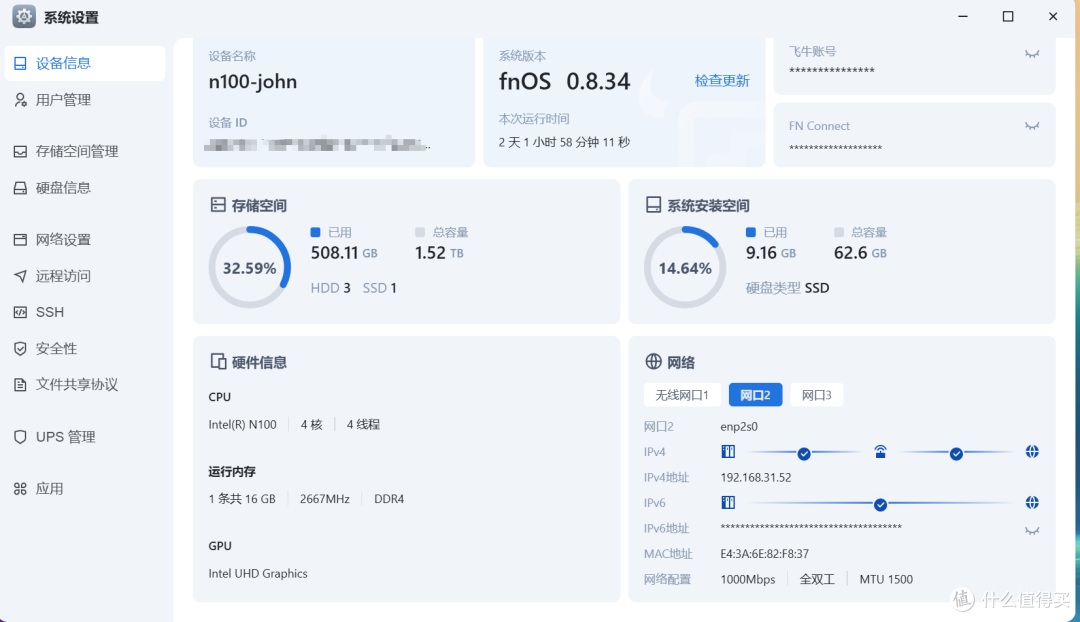1080x622 pixels.
Task: Click the 1.52 TB total capacity value
Action: [x=439, y=253]
